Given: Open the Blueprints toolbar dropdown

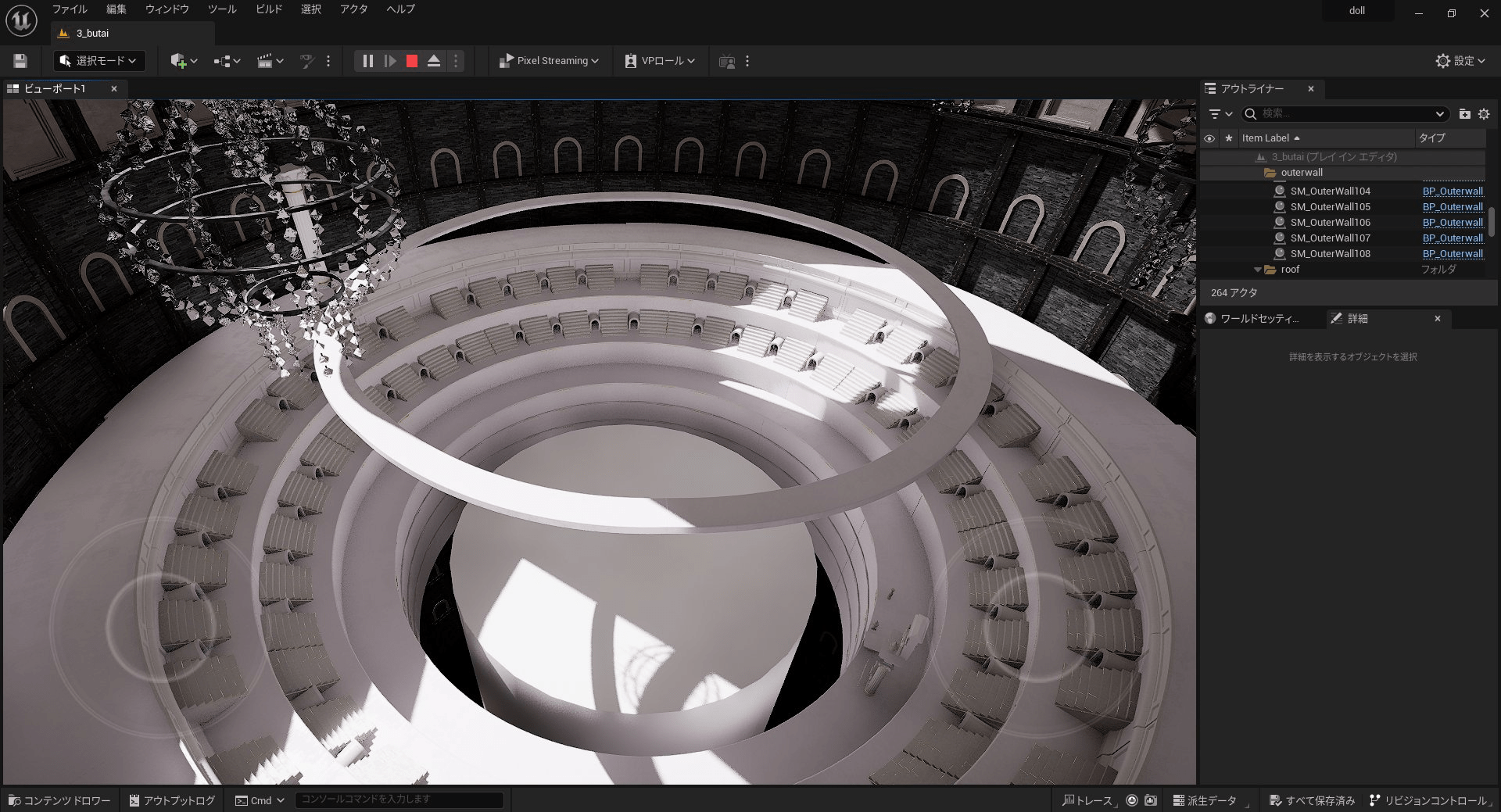Looking at the screenshot, I should click(227, 61).
